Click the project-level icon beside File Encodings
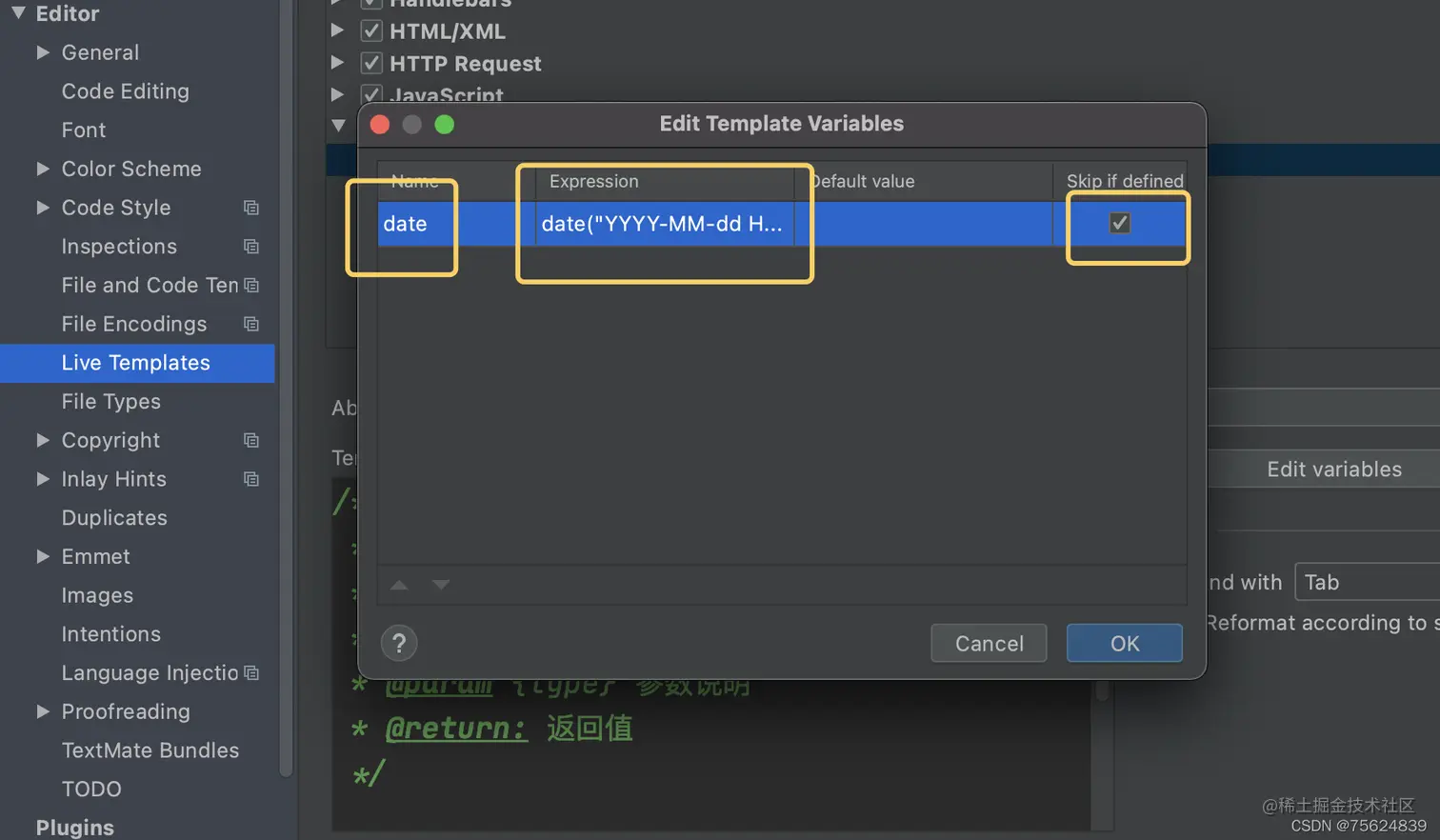 coord(251,324)
